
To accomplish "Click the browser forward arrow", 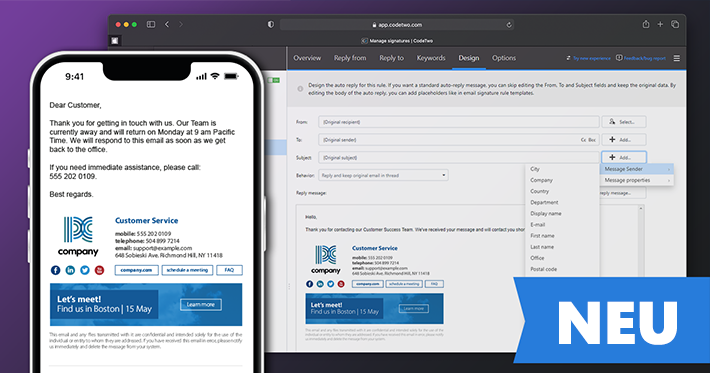I will tap(181, 24).
